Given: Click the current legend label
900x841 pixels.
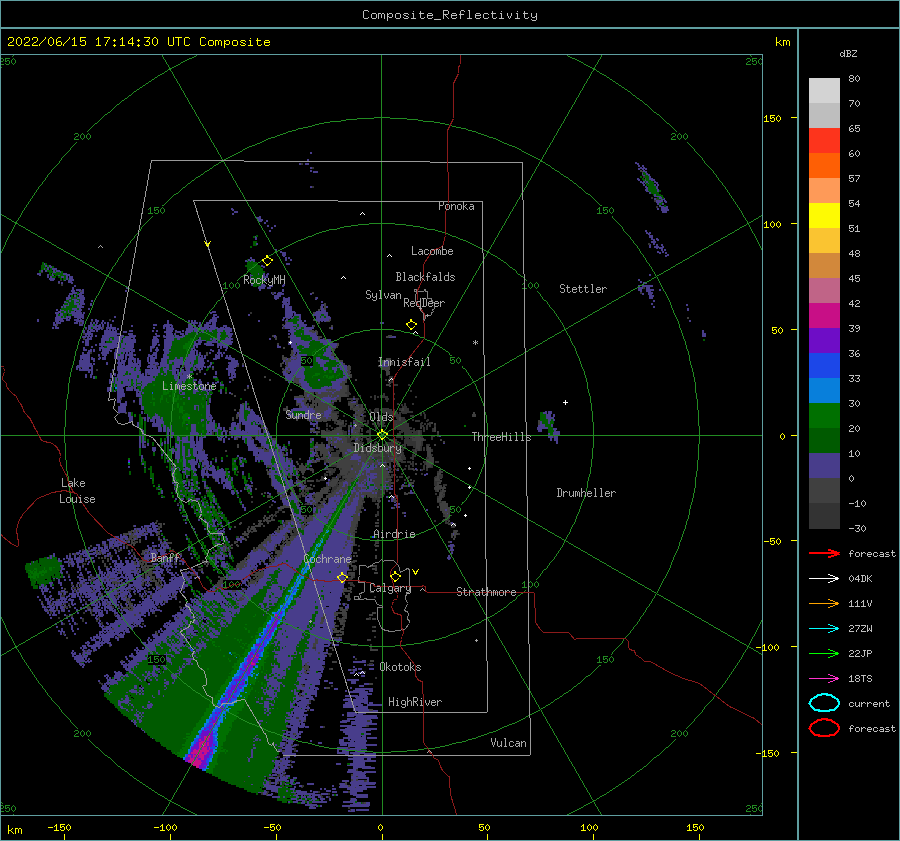Looking at the screenshot, I should click(x=869, y=703).
